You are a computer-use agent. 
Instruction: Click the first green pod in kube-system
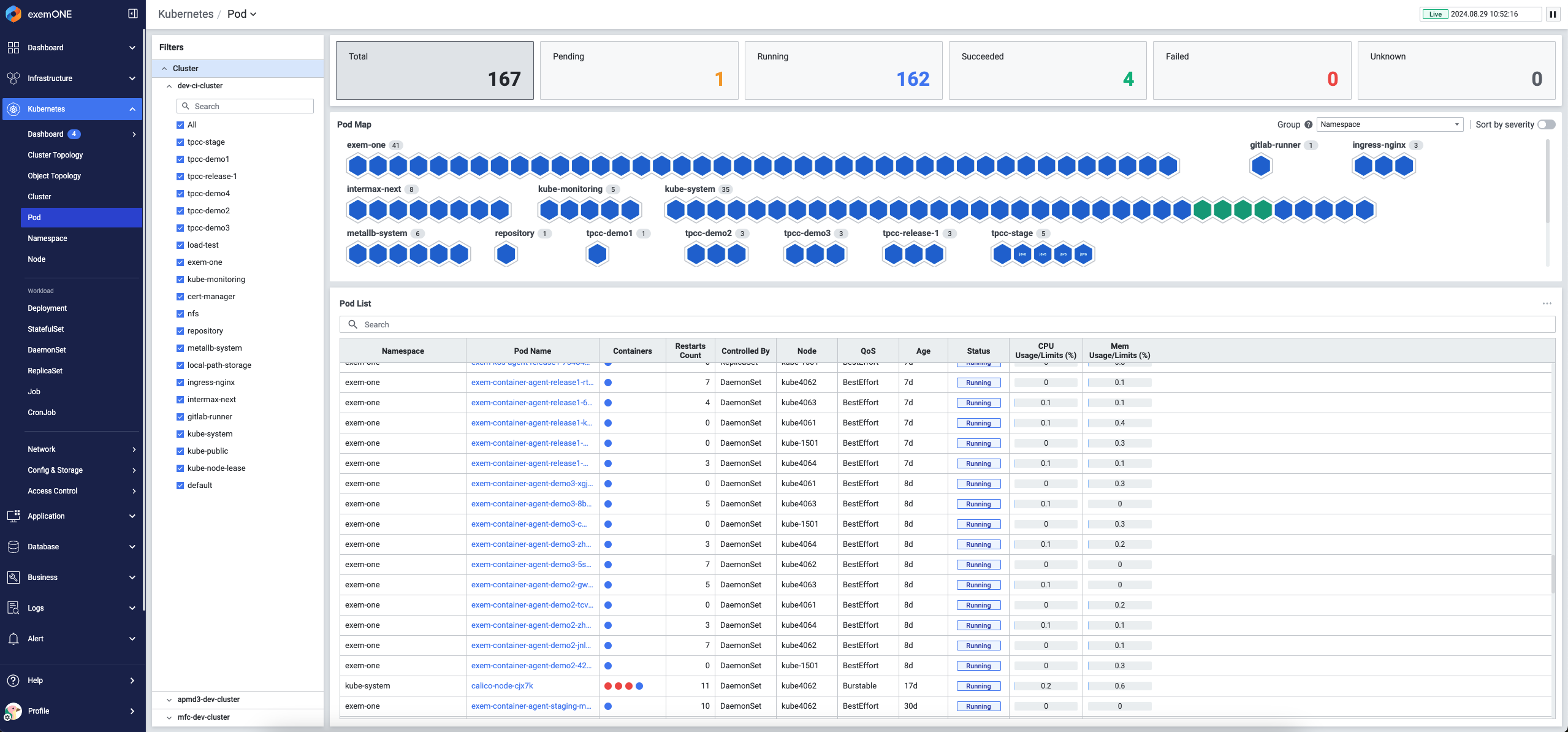1202,210
